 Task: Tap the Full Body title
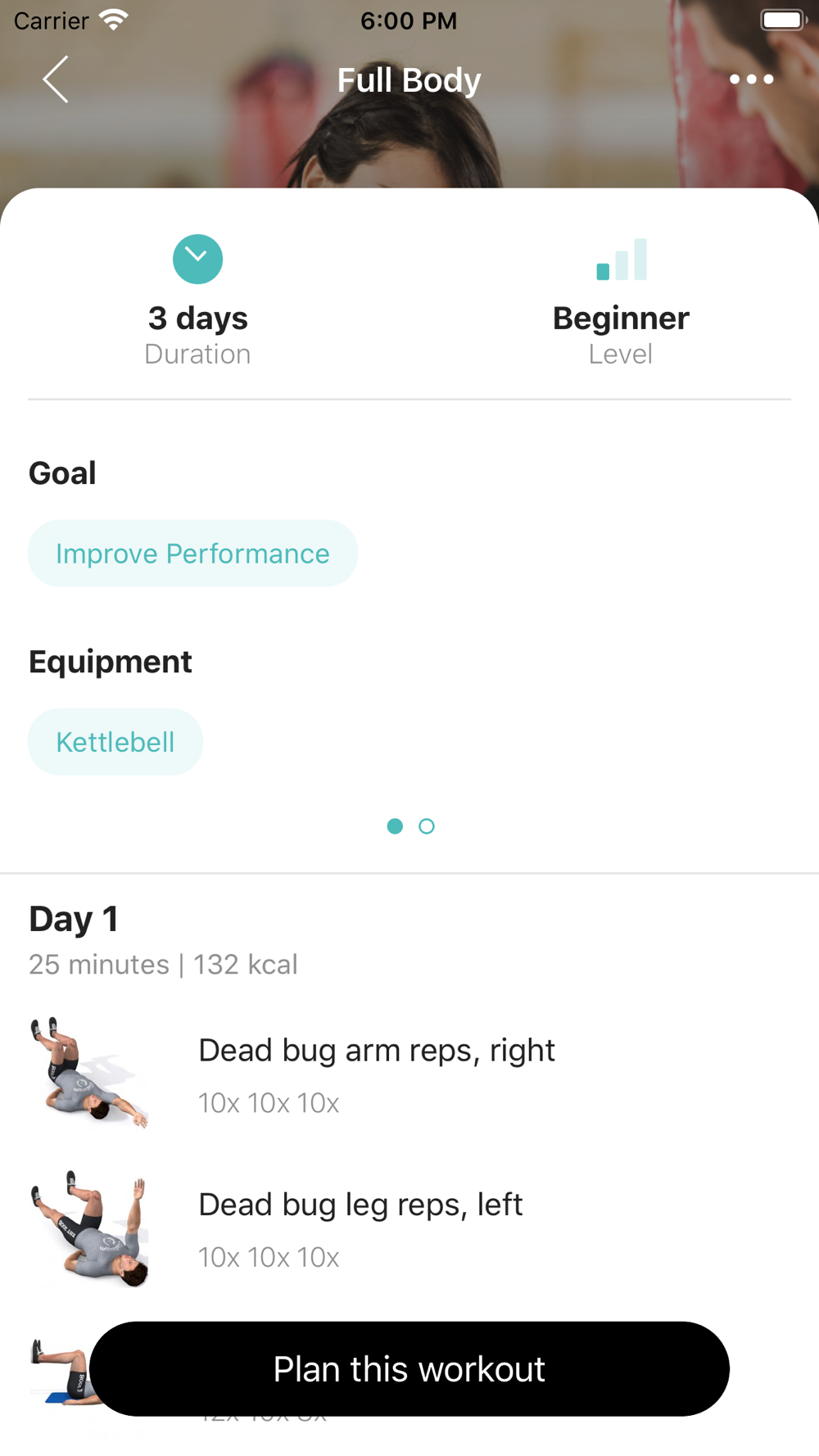tap(409, 80)
